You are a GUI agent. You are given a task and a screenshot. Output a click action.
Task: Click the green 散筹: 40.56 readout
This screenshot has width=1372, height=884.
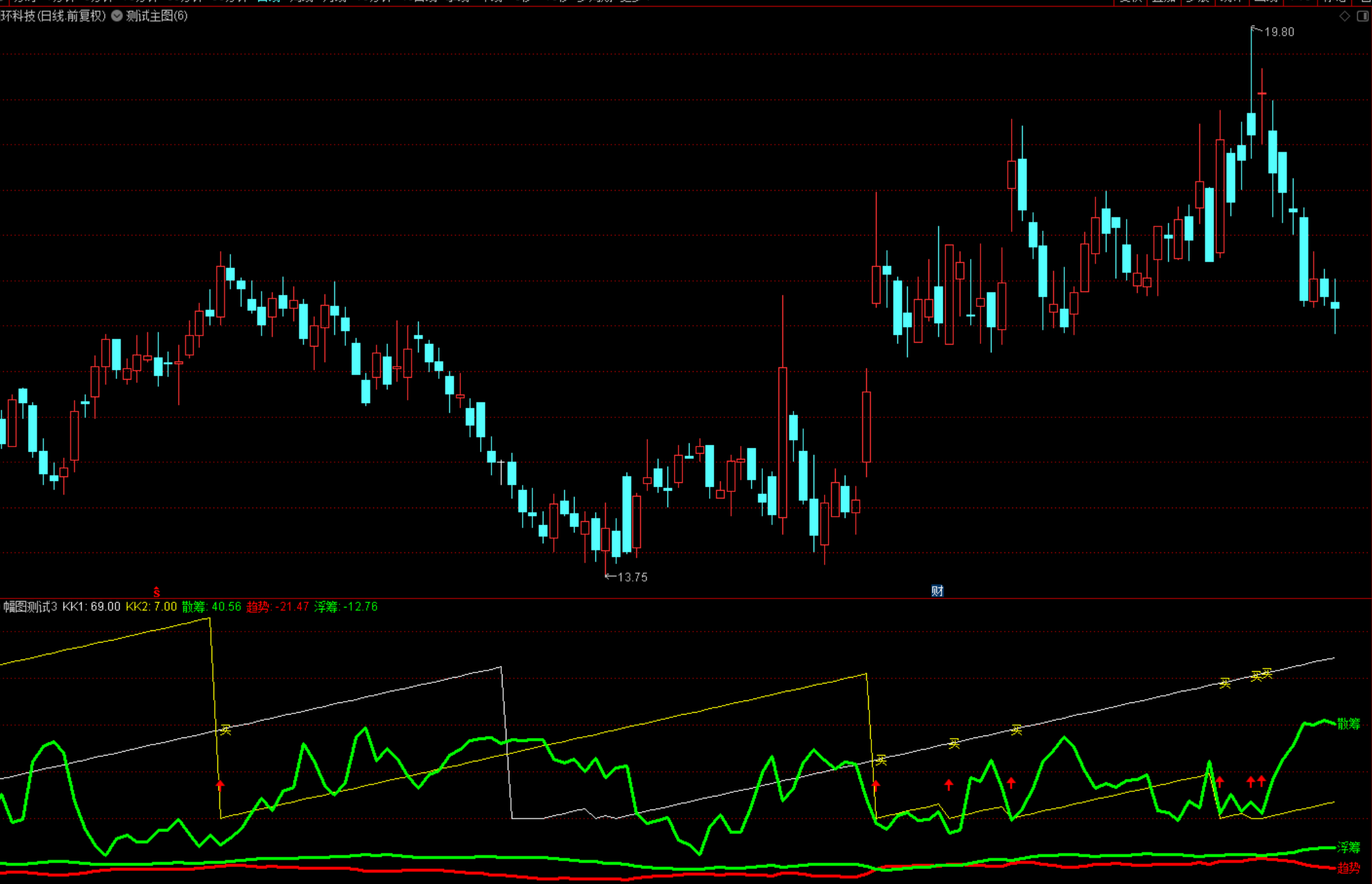tap(211, 607)
